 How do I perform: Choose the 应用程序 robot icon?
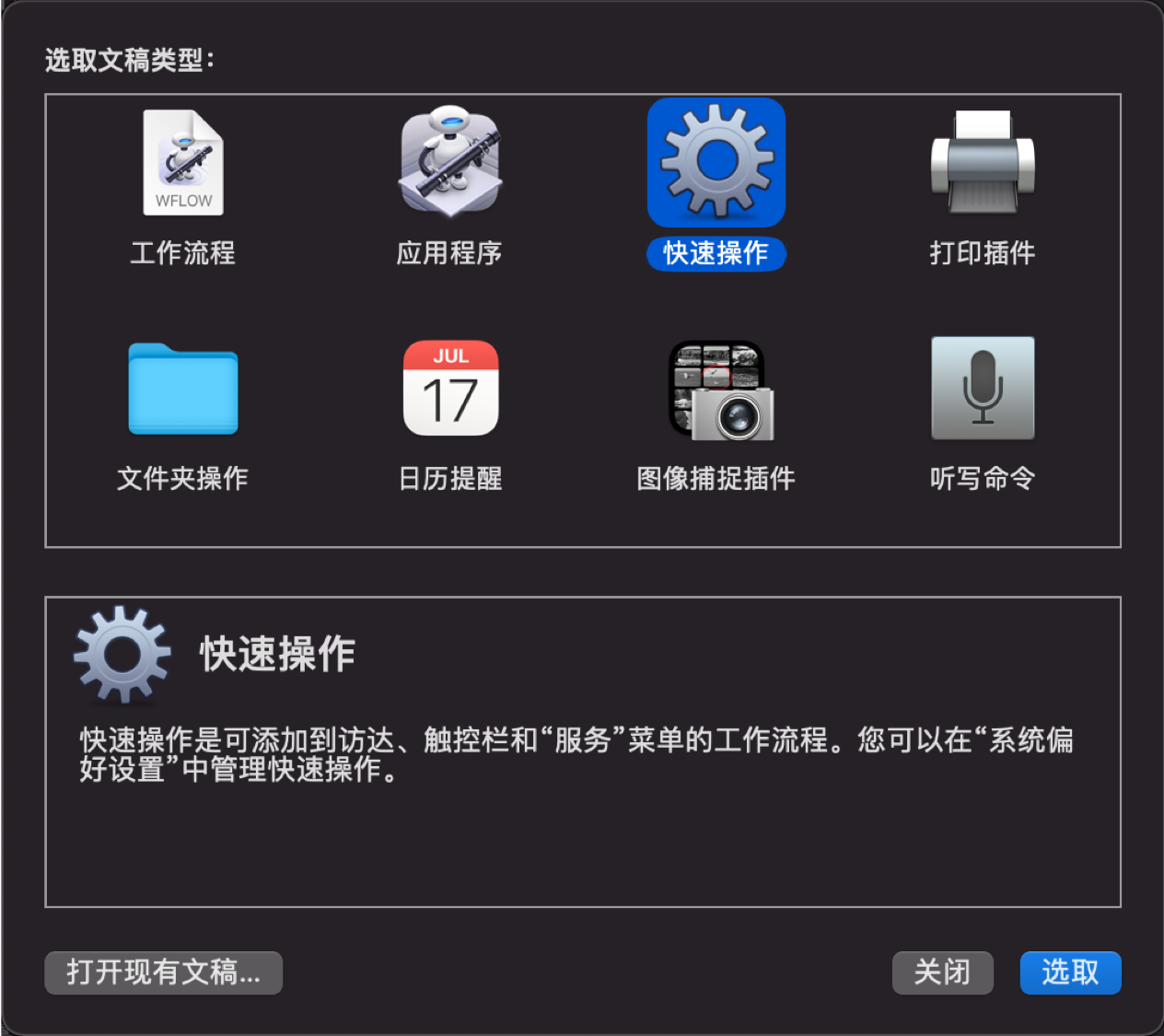tap(450, 162)
